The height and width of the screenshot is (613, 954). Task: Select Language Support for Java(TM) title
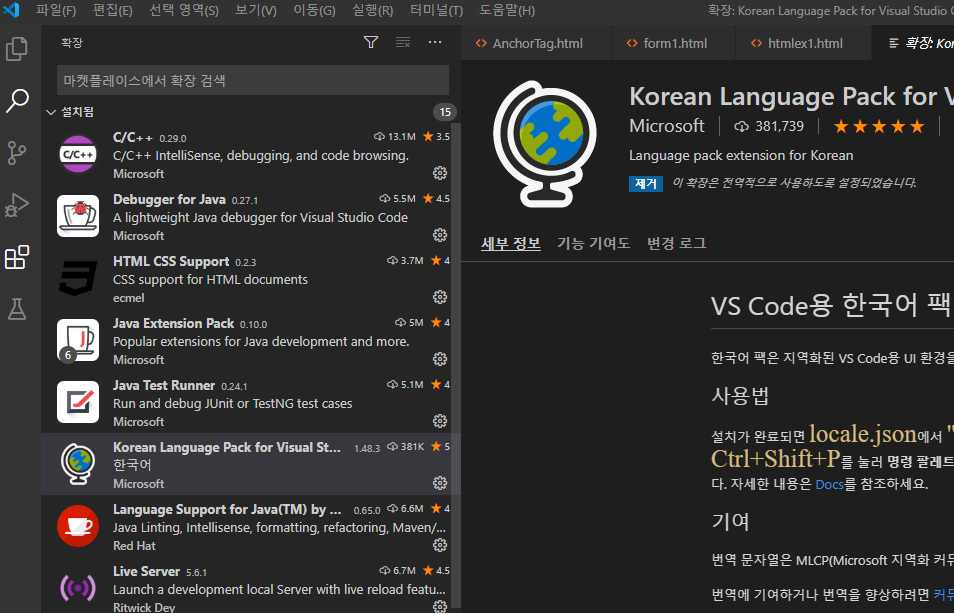(x=228, y=510)
